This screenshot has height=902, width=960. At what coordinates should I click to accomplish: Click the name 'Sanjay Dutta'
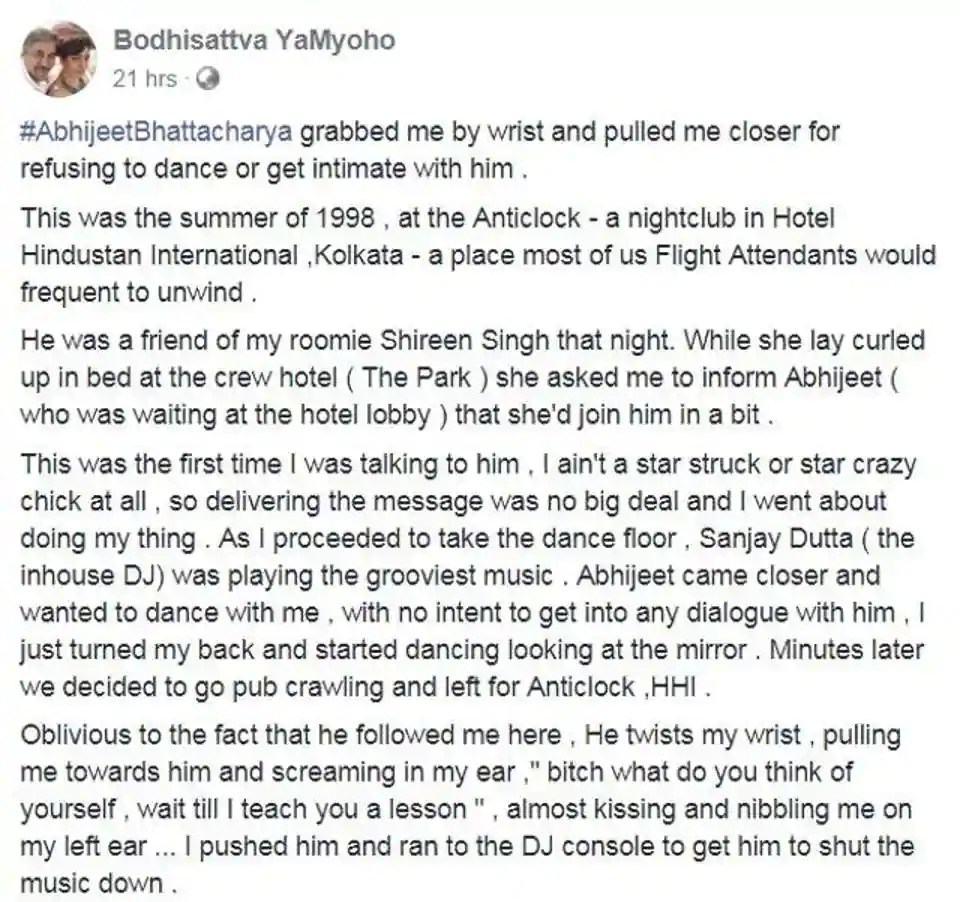[x=775, y=539]
